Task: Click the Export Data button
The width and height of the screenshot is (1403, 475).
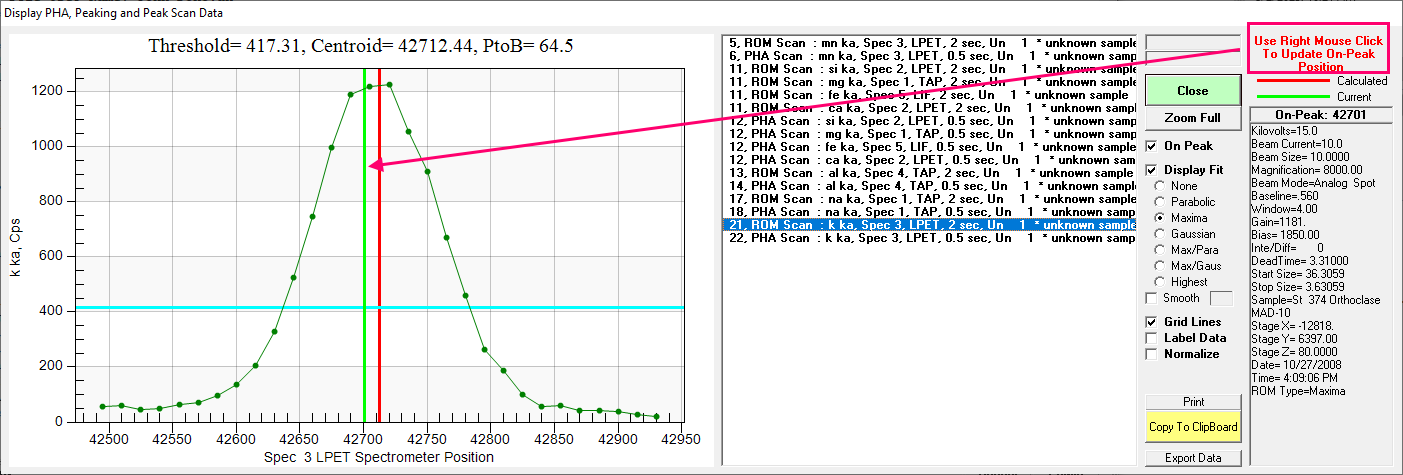Action: tap(1192, 458)
